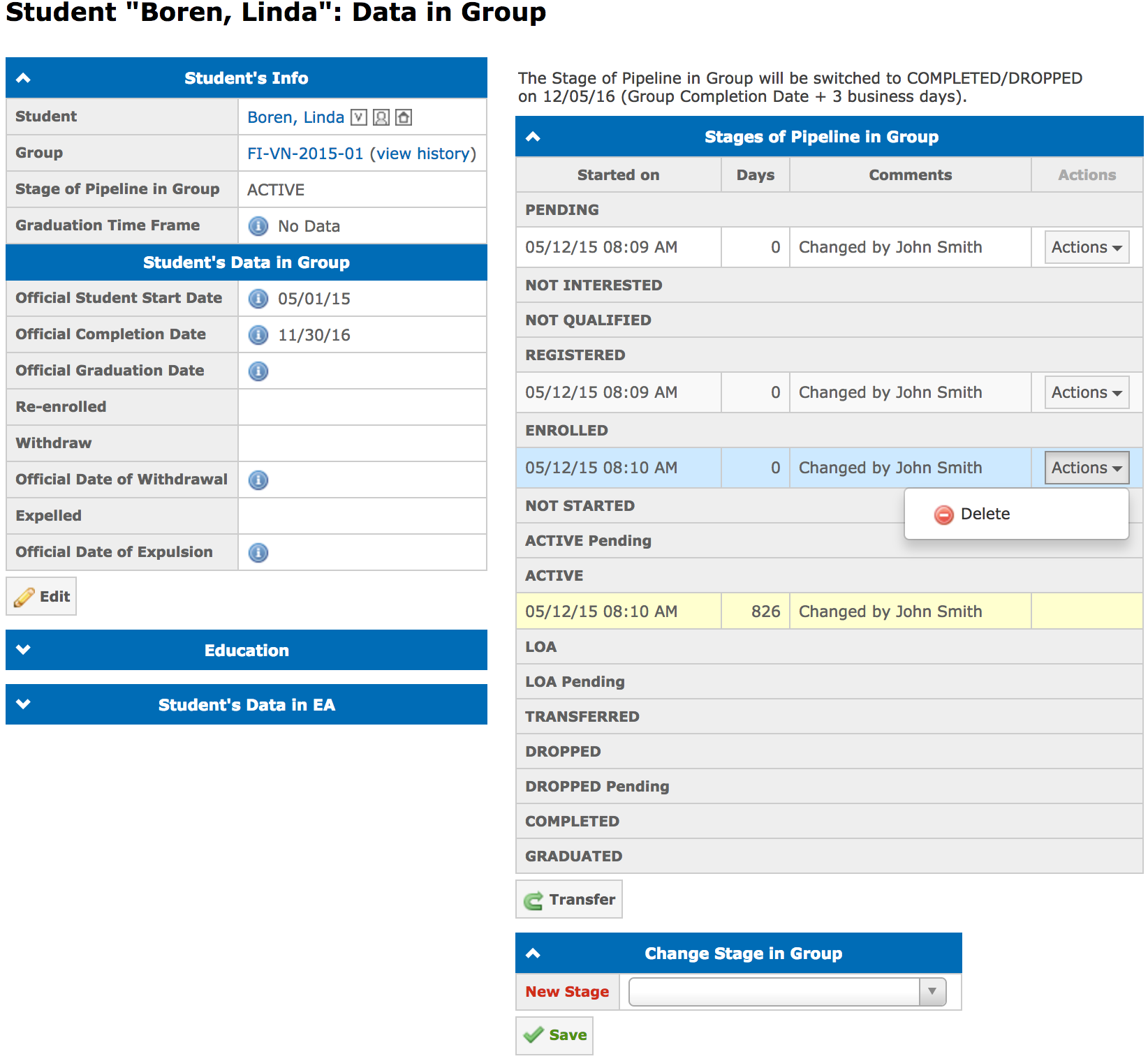Click the view history link

click(424, 154)
